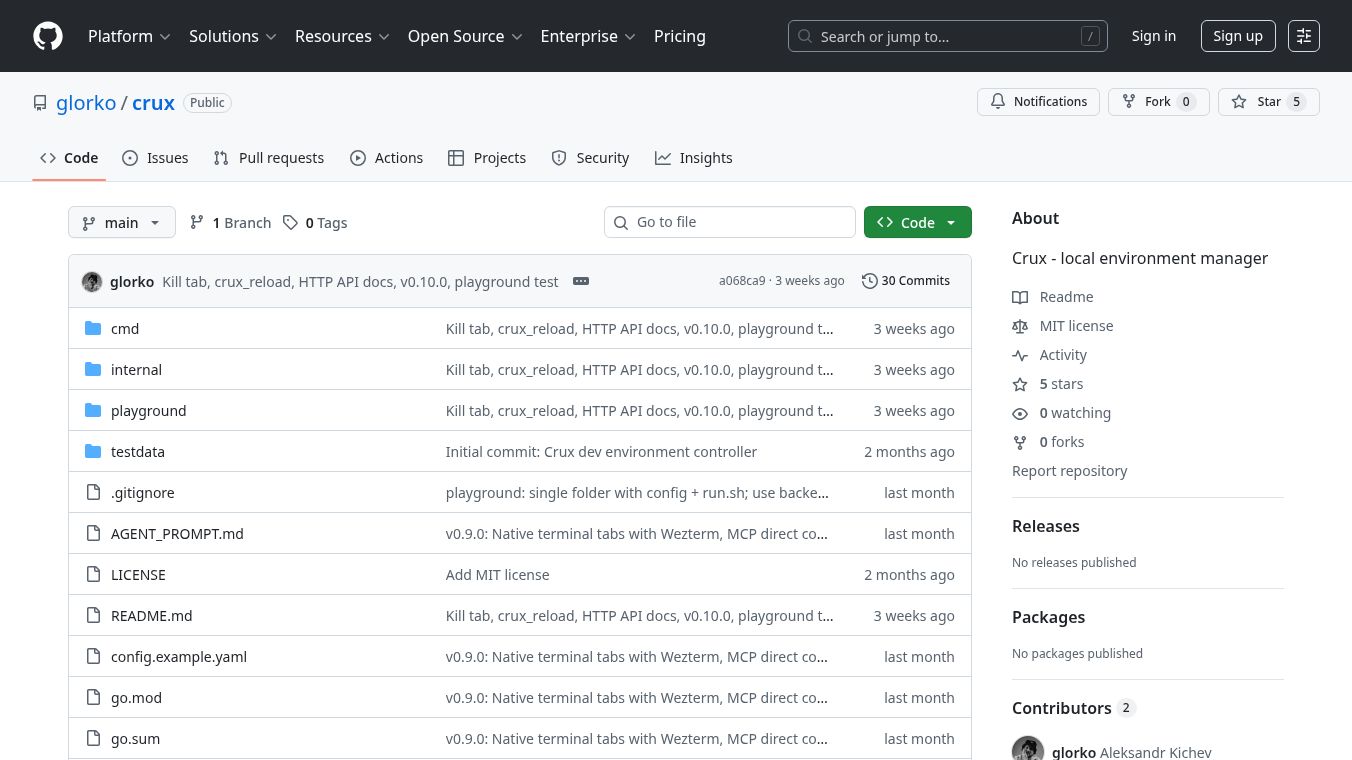Open the 30 Commits history

[x=905, y=281]
